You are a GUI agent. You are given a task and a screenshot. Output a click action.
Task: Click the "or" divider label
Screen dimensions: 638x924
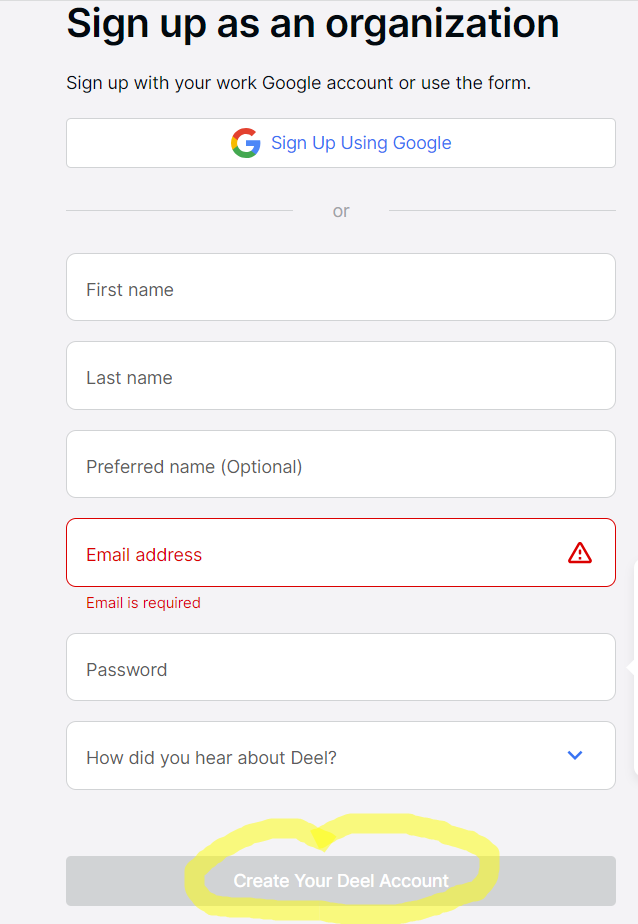pos(341,211)
